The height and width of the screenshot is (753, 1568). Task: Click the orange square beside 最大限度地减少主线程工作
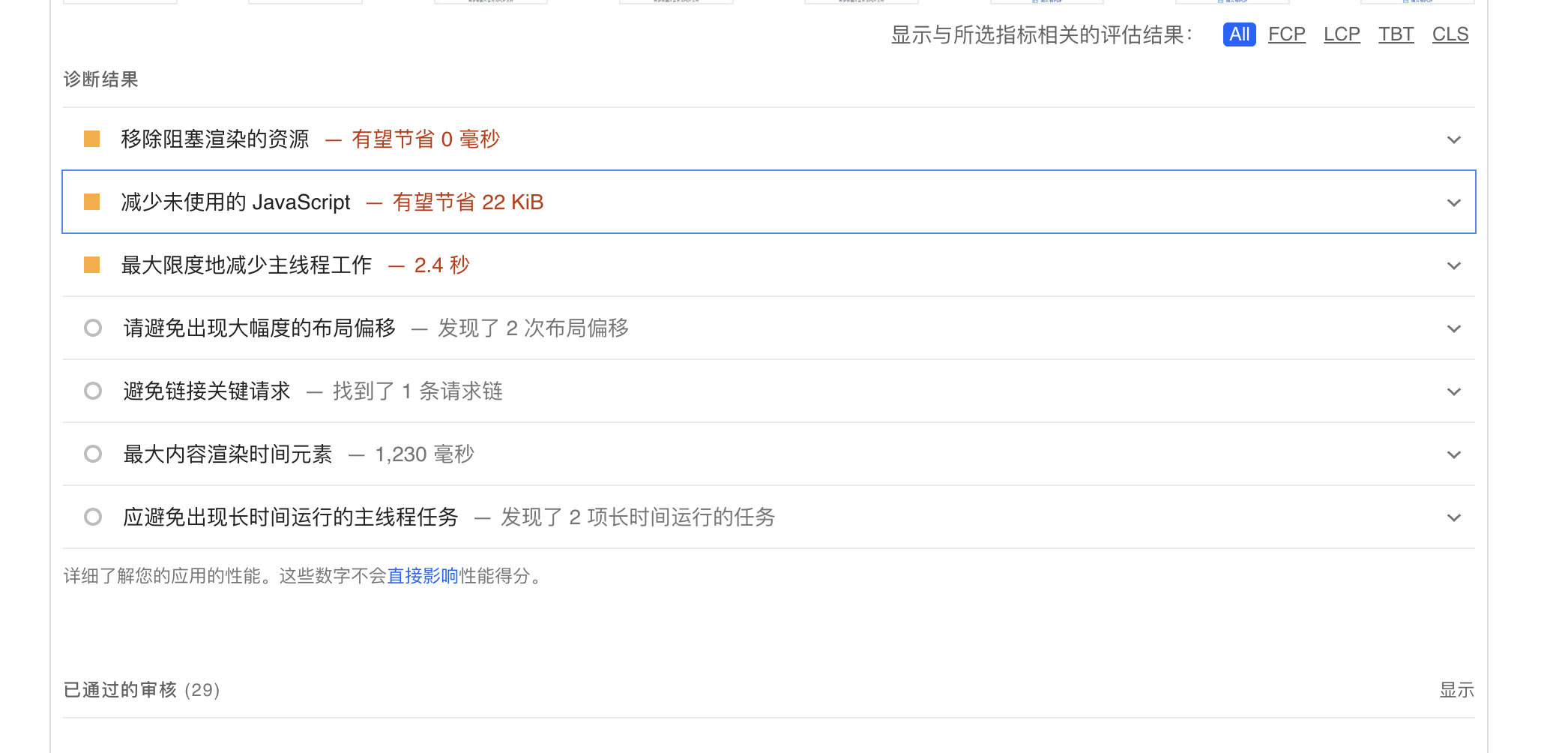click(93, 265)
